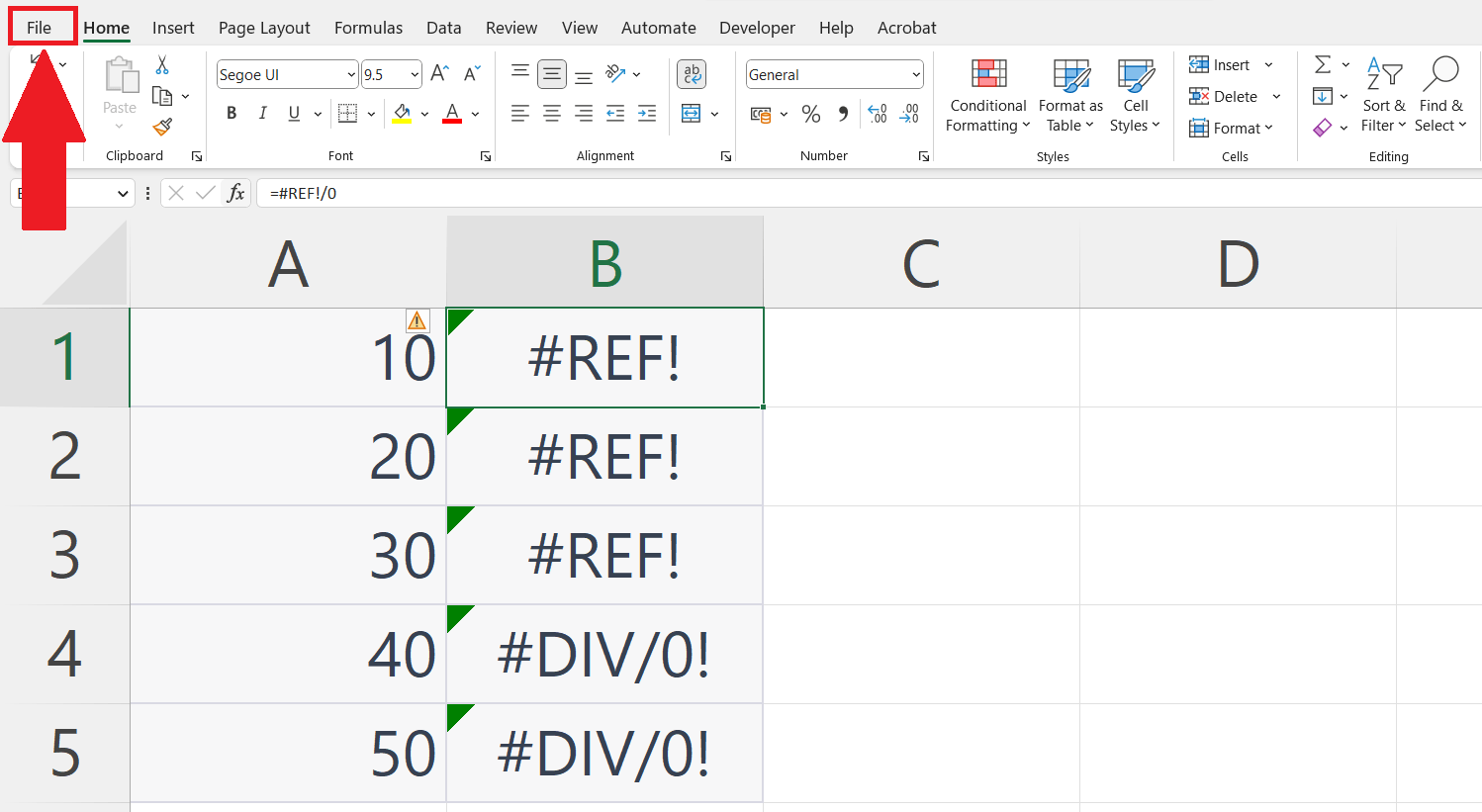The image size is (1482, 812).
Task: Expand the font size dropdown
Action: coord(415,74)
